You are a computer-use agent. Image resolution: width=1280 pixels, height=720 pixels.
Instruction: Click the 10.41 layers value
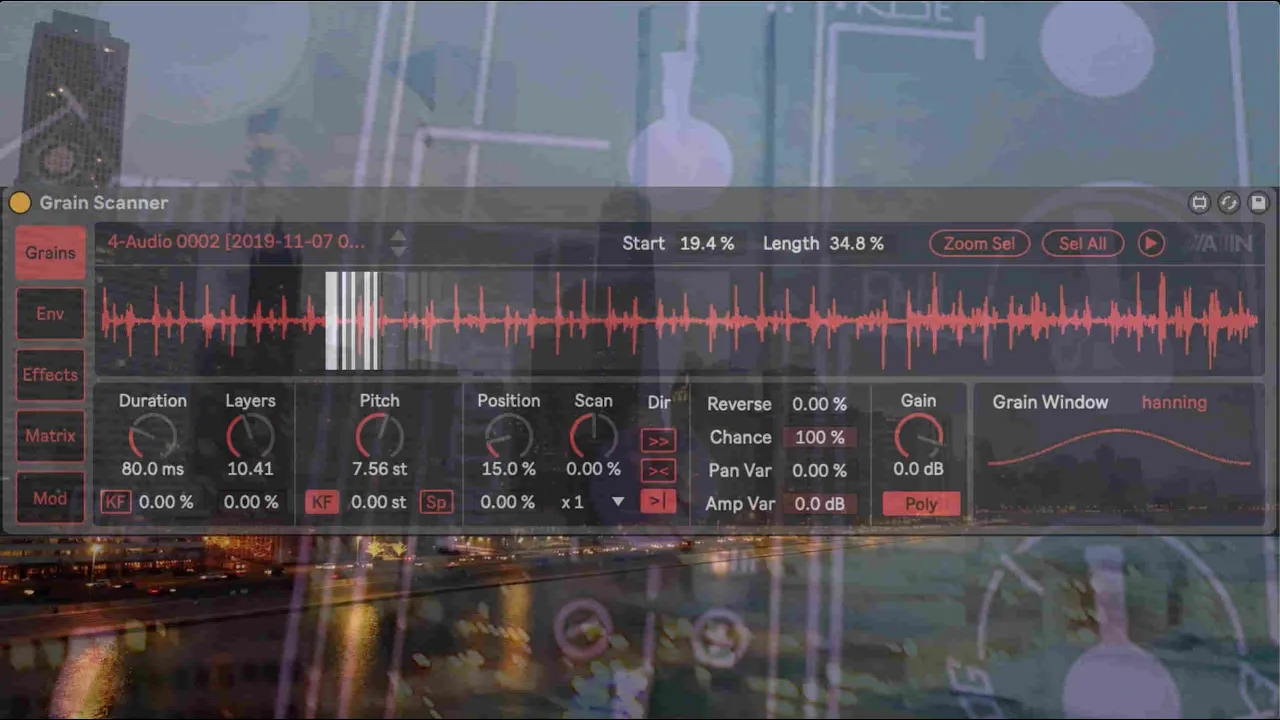coord(250,469)
